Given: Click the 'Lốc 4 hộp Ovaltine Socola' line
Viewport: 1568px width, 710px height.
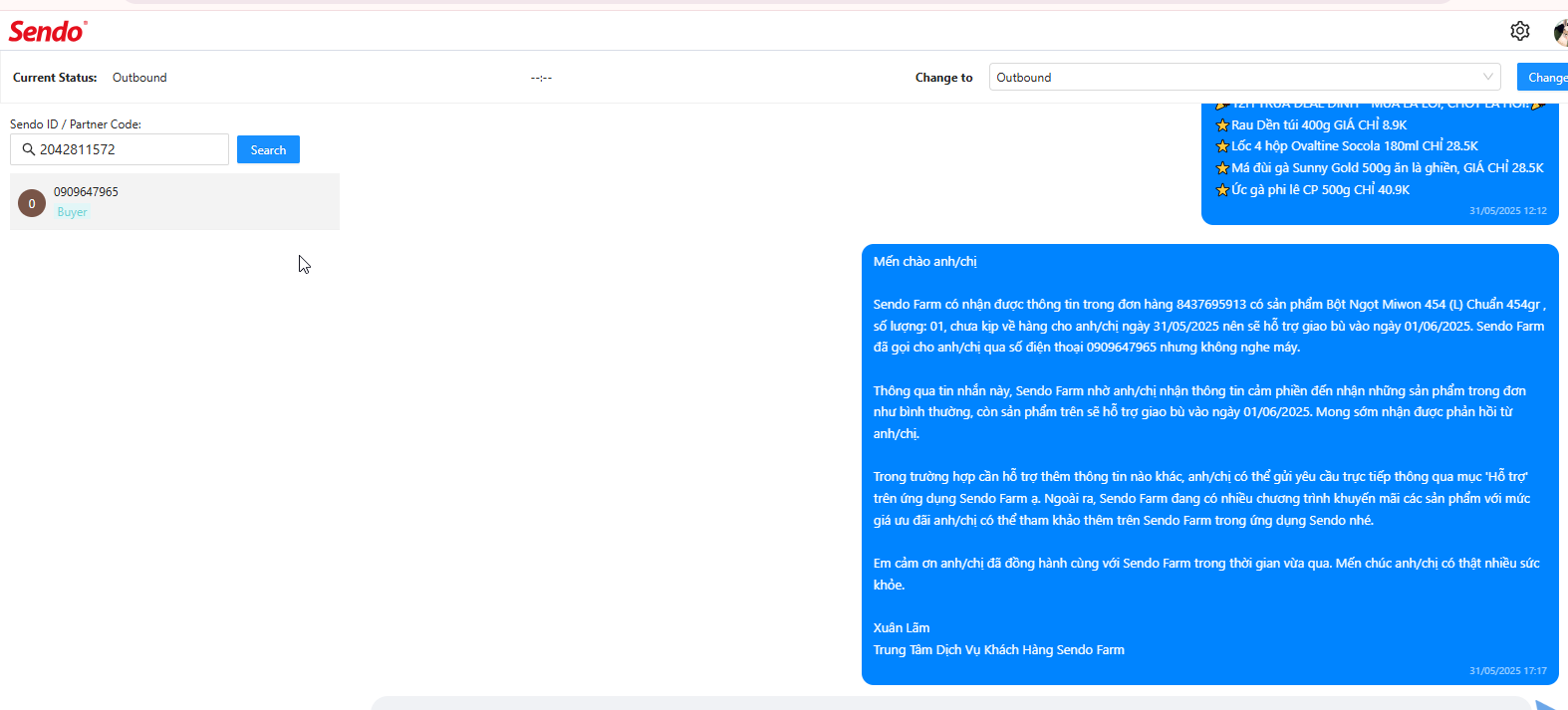Looking at the screenshot, I should tap(1347, 146).
